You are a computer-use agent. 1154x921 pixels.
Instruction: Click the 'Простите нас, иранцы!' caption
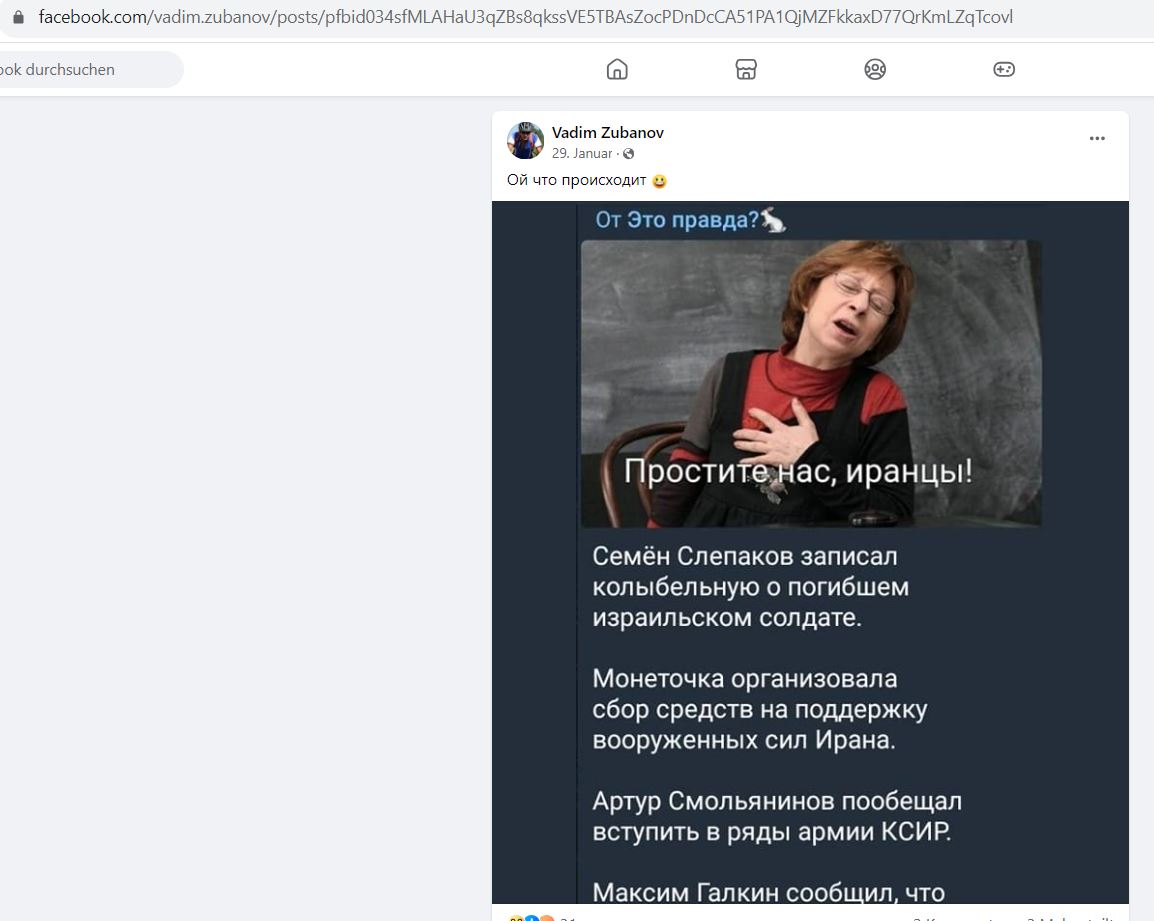(799, 471)
